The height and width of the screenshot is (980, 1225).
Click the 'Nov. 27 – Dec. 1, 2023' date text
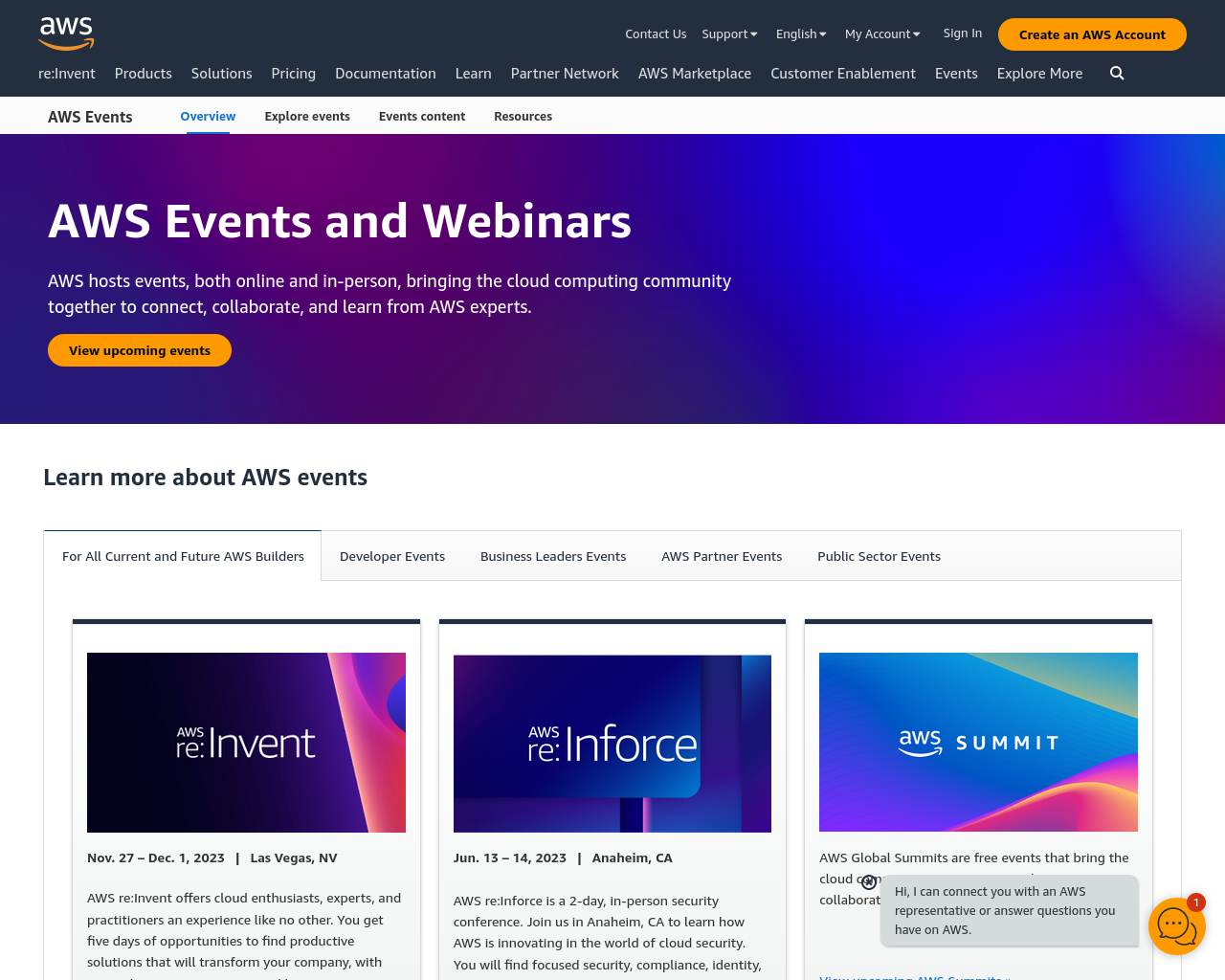coord(156,858)
